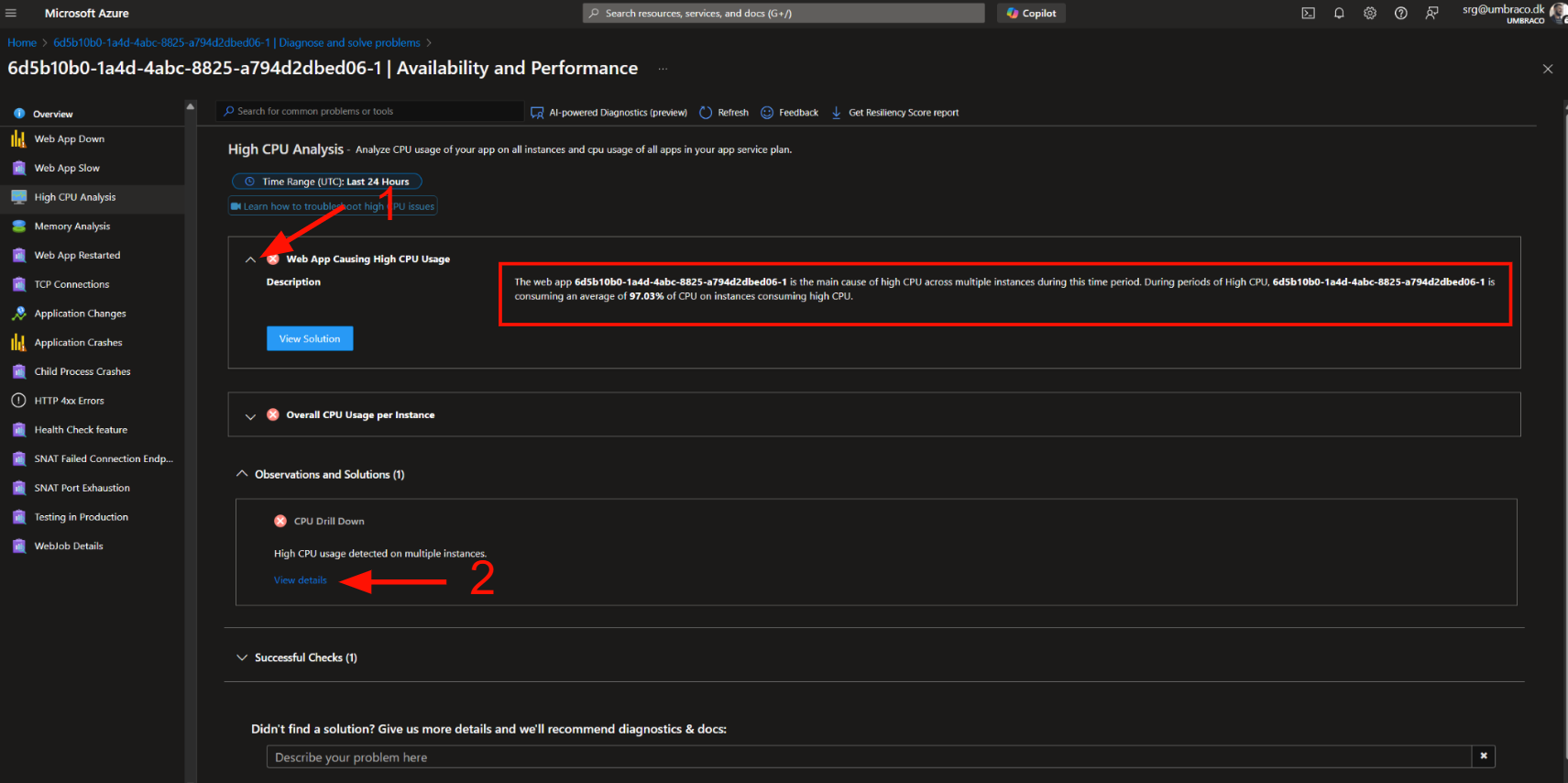Image resolution: width=1568 pixels, height=783 pixels.
Task: Open CPU Drill Down View details link
Action: [x=300, y=580]
